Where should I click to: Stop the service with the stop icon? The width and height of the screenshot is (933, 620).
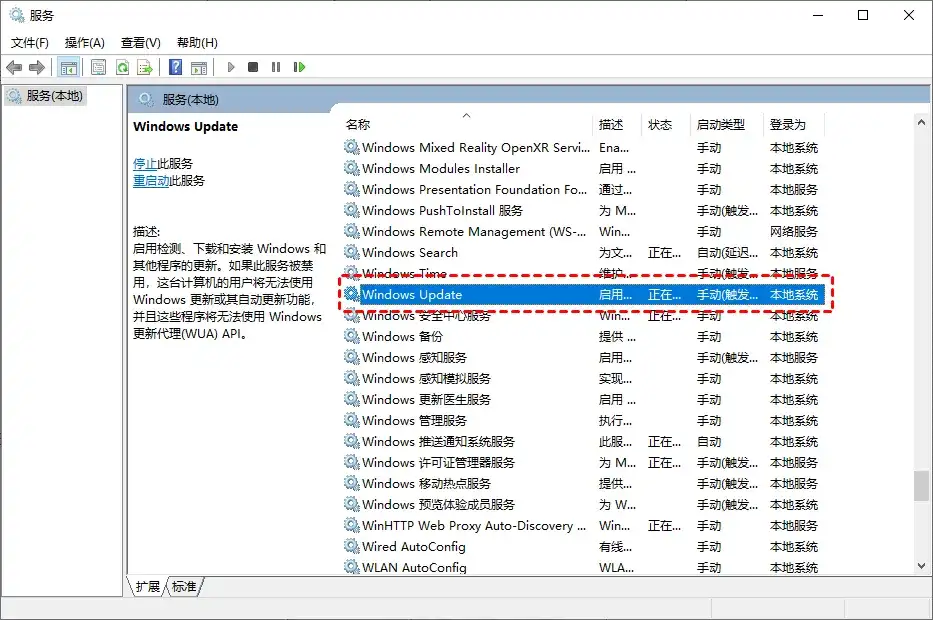254,67
